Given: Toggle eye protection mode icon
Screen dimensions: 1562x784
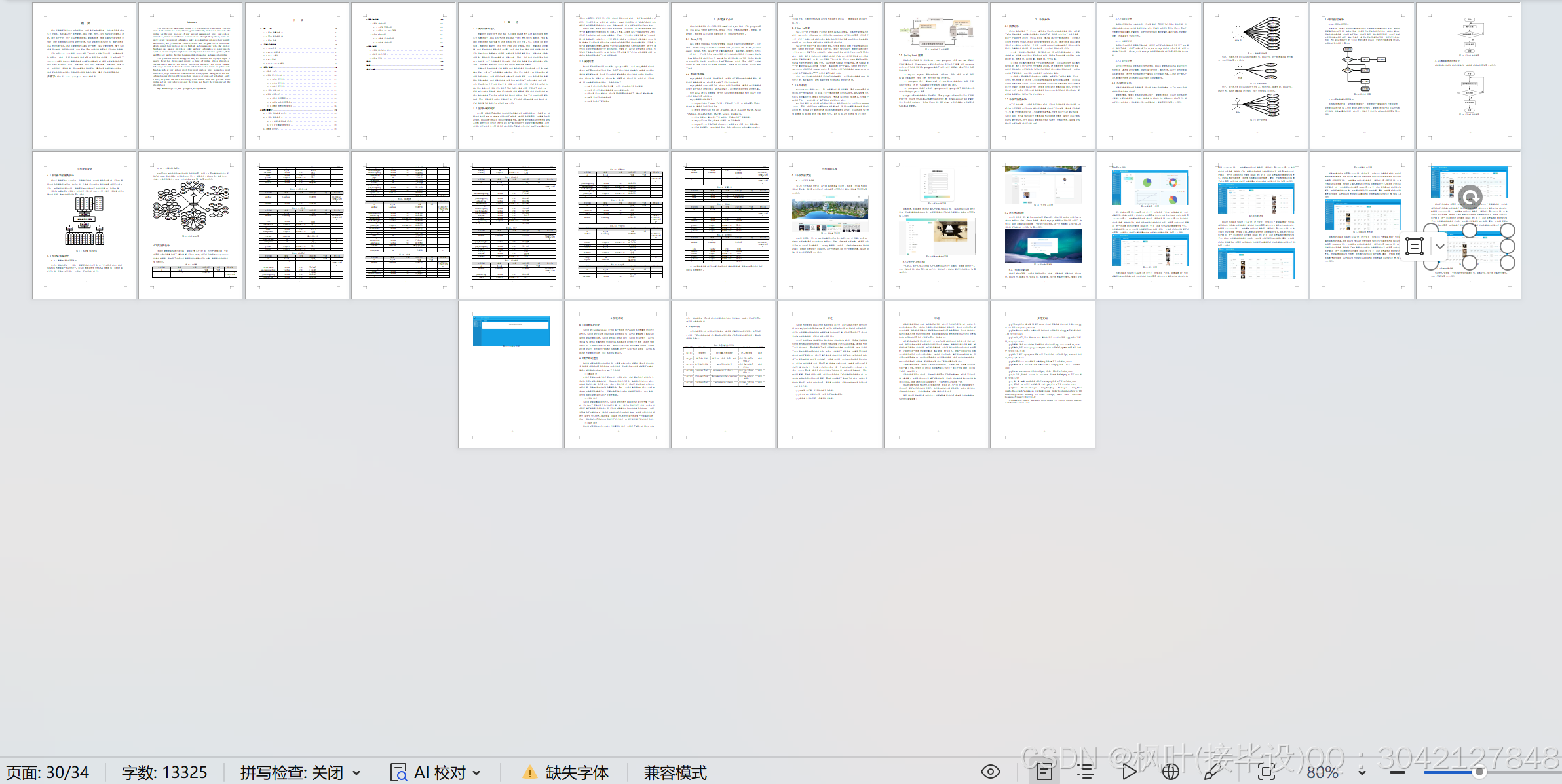Looking at the screenshot, I should click(x=991, y=772).
